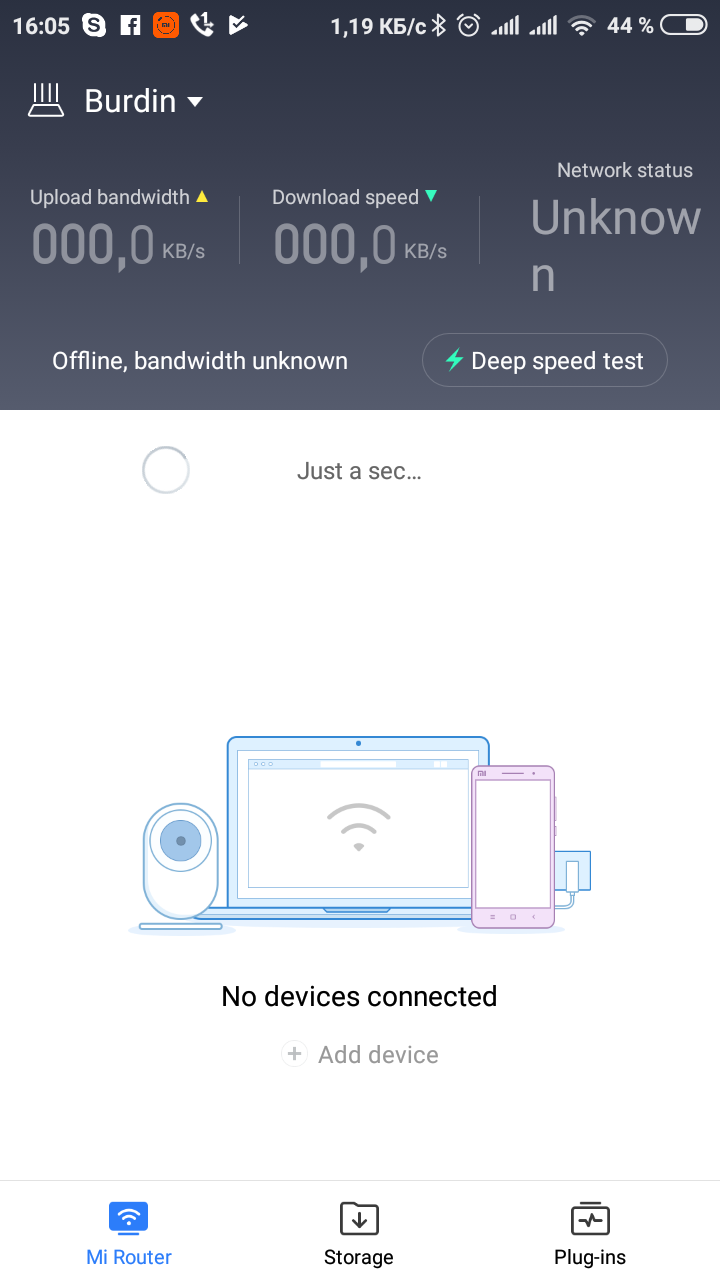
Task: Tap the Storage folder download icon
Action: (x=359, y=1218)
